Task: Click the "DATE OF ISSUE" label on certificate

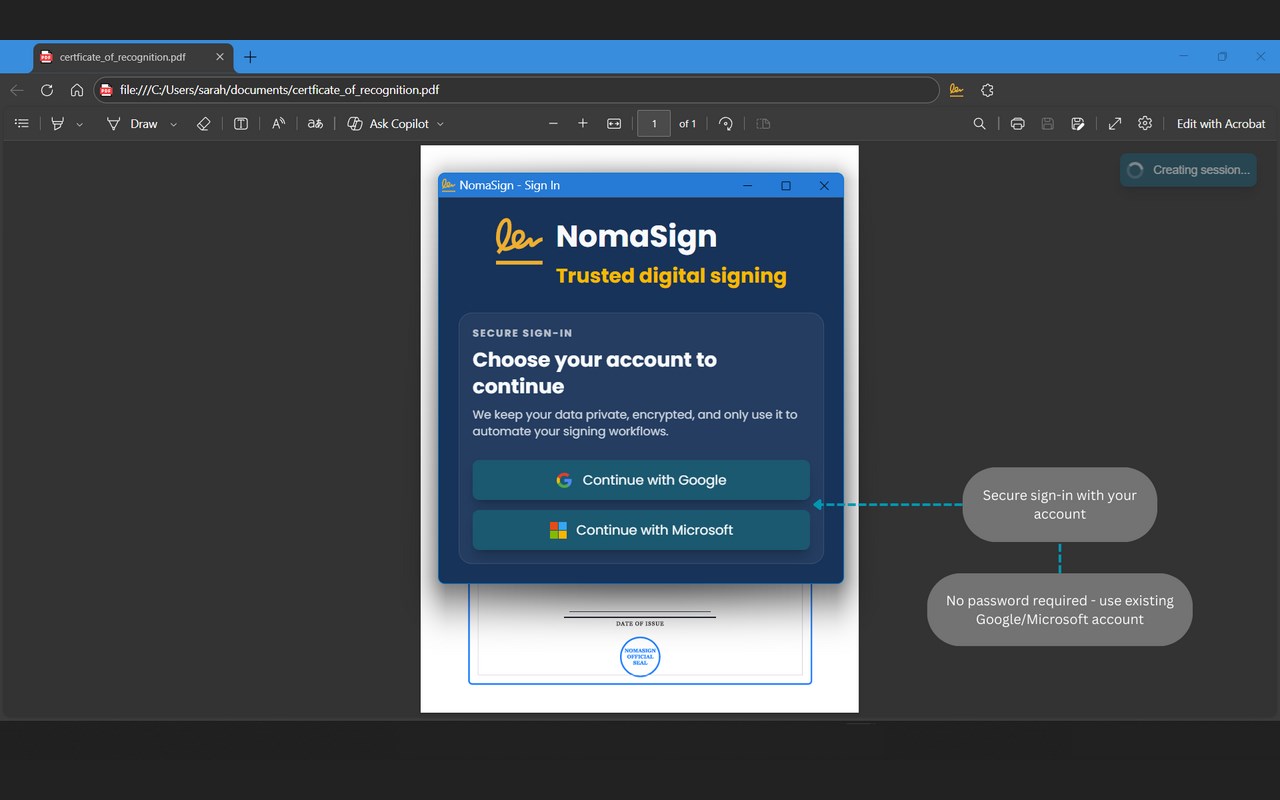Action: pyautogui.click(x=640, y=624)
